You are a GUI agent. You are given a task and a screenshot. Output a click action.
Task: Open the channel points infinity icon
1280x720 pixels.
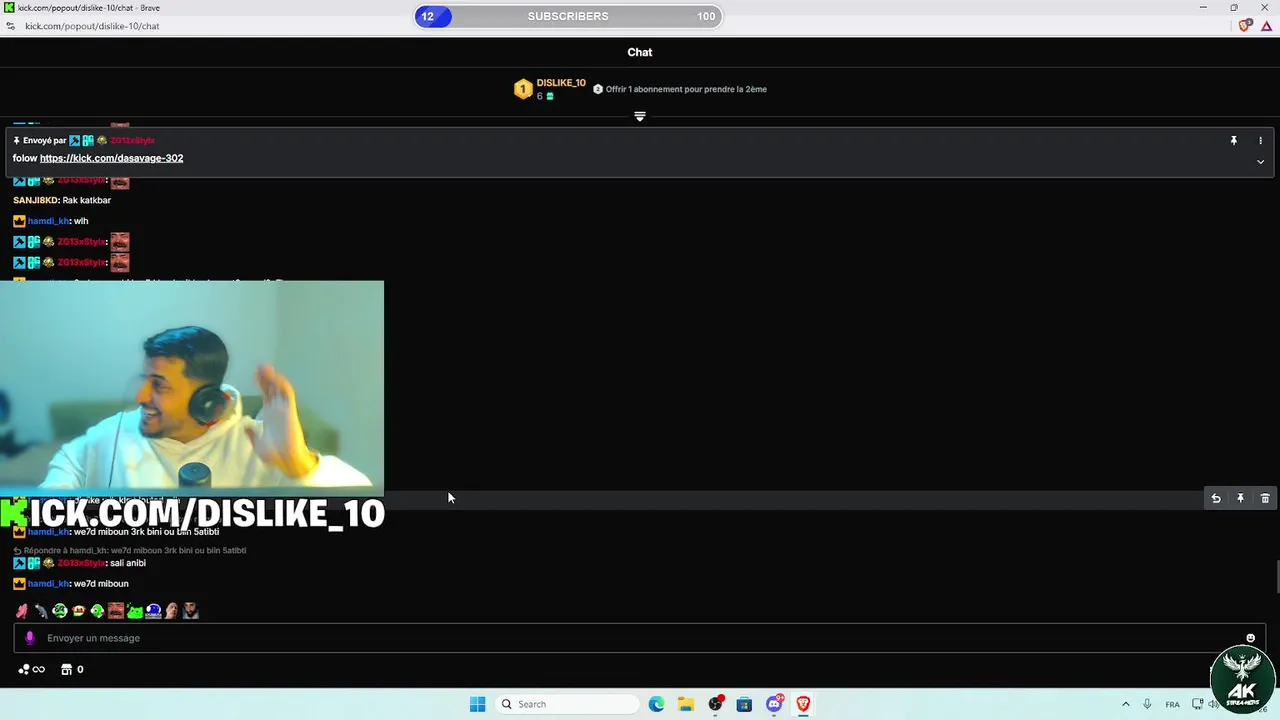click(32, 669)
